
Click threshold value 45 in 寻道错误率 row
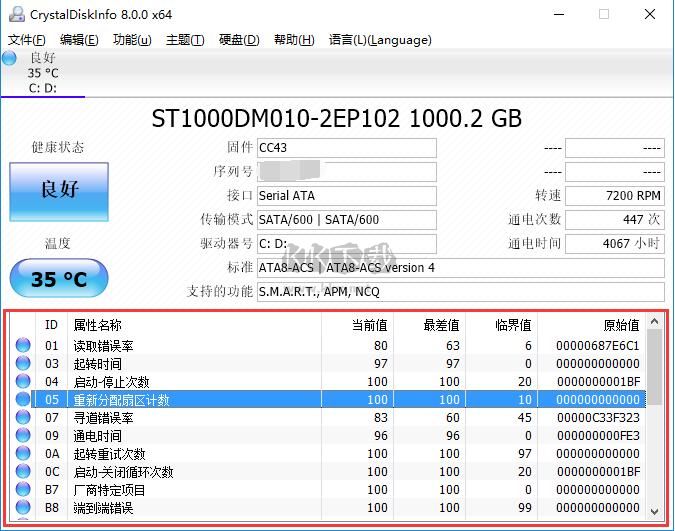click(524, 417)
